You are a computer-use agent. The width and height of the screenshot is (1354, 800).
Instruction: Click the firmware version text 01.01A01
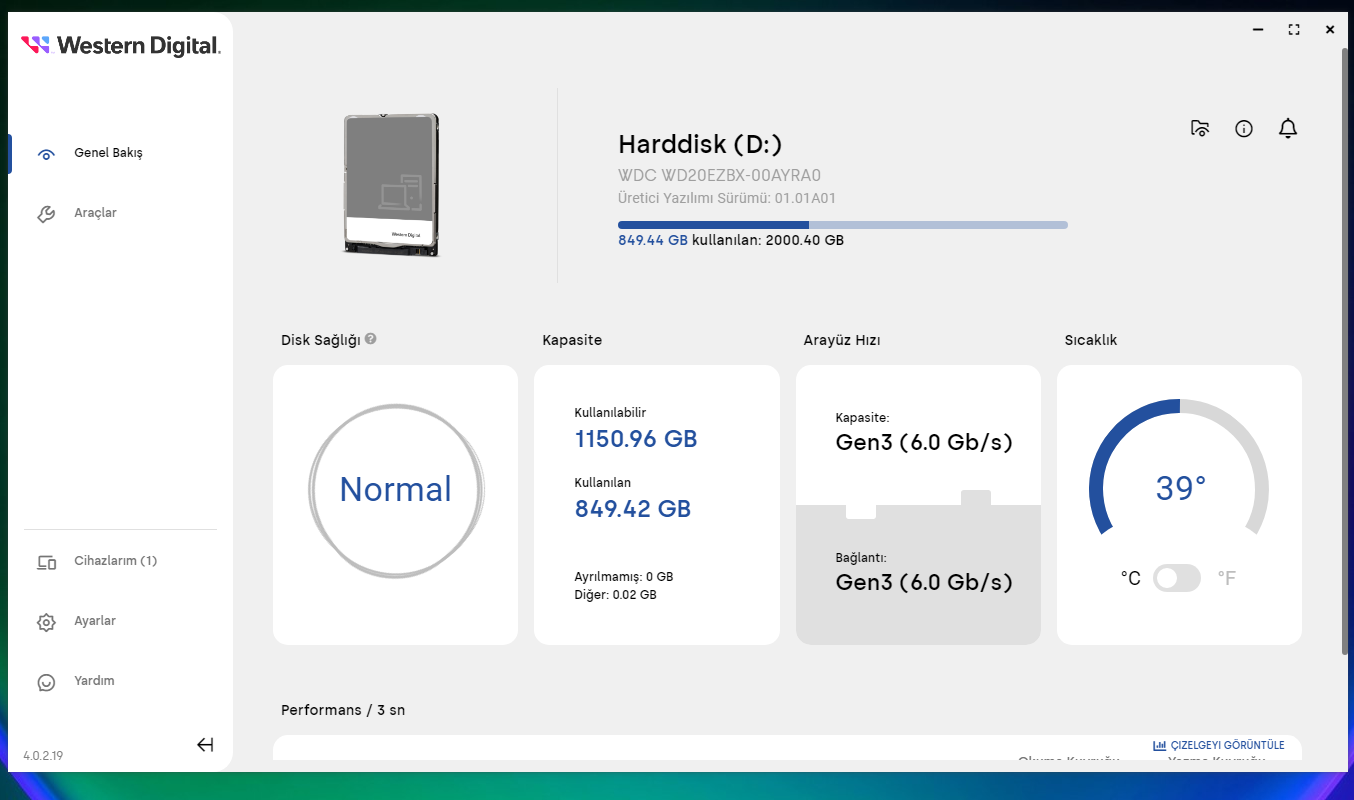(x=804, y=198)
